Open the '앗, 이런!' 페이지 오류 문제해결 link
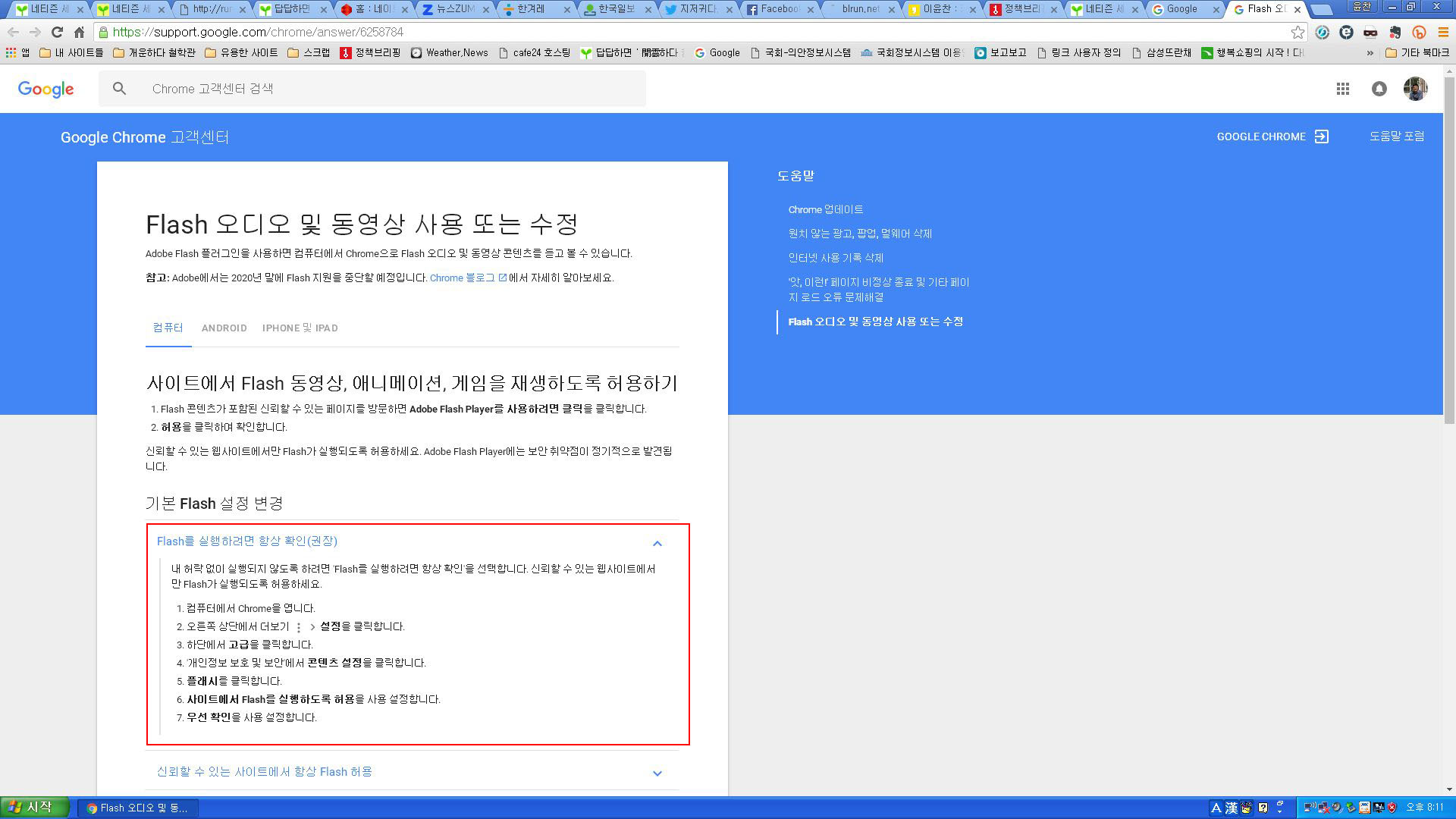The image size is (1456, 819). point(878,290)
